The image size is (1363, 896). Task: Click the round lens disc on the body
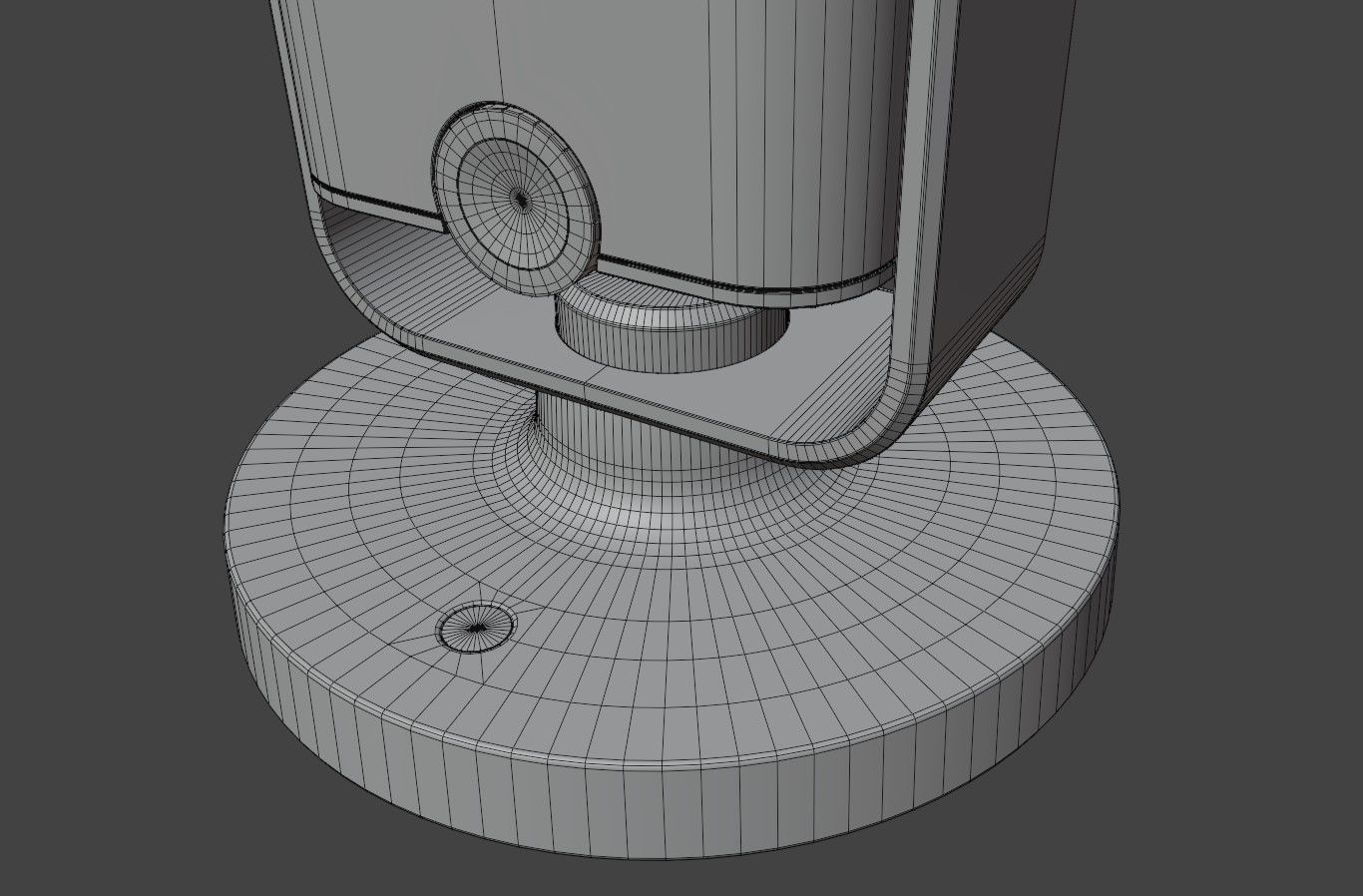pyautogui.click(x=518, y=200)
